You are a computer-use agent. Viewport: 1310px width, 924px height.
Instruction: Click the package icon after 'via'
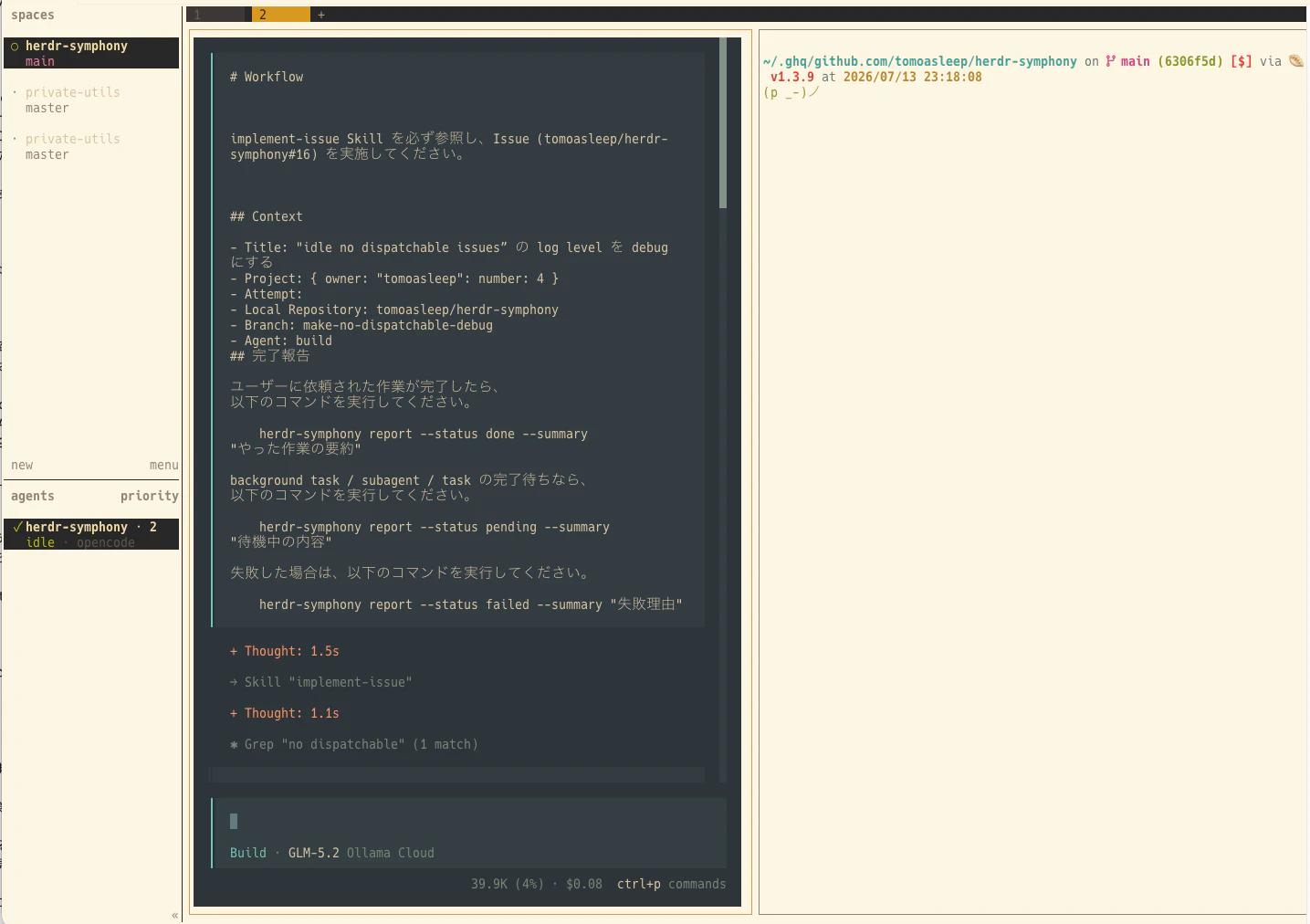click(1296, 61)
